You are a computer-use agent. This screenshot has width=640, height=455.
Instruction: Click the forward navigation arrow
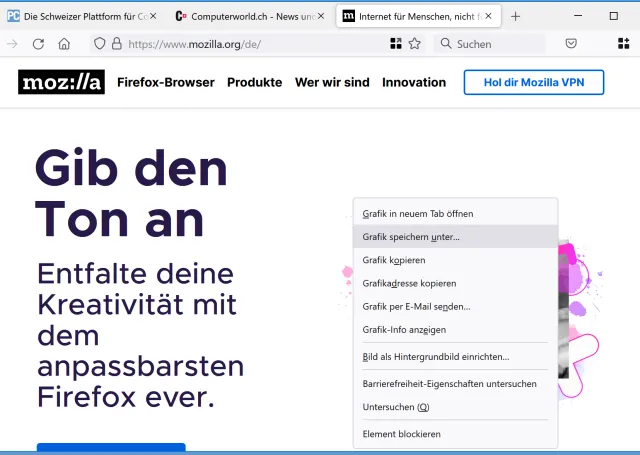[12, 44]
